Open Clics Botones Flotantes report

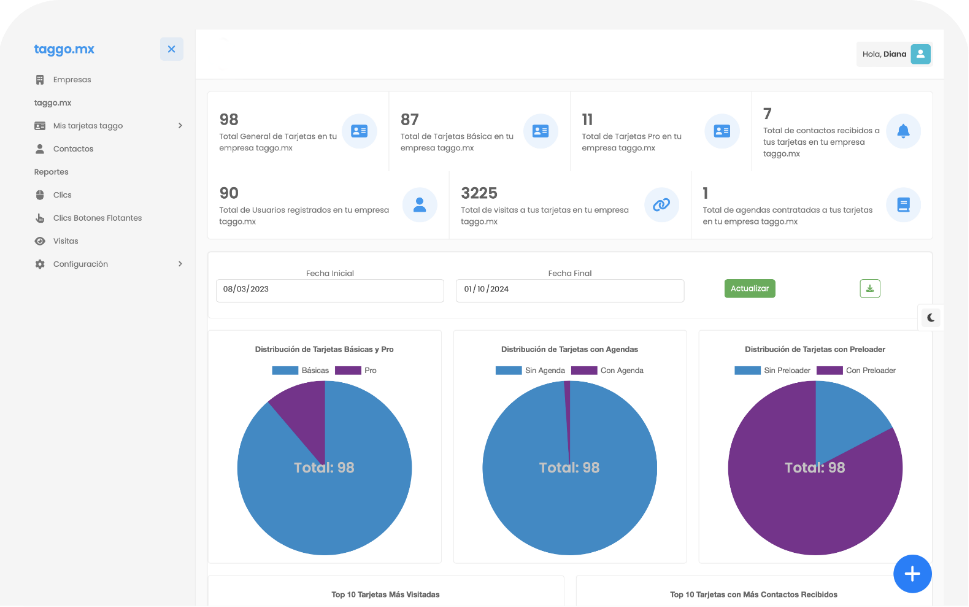(97, 218)
